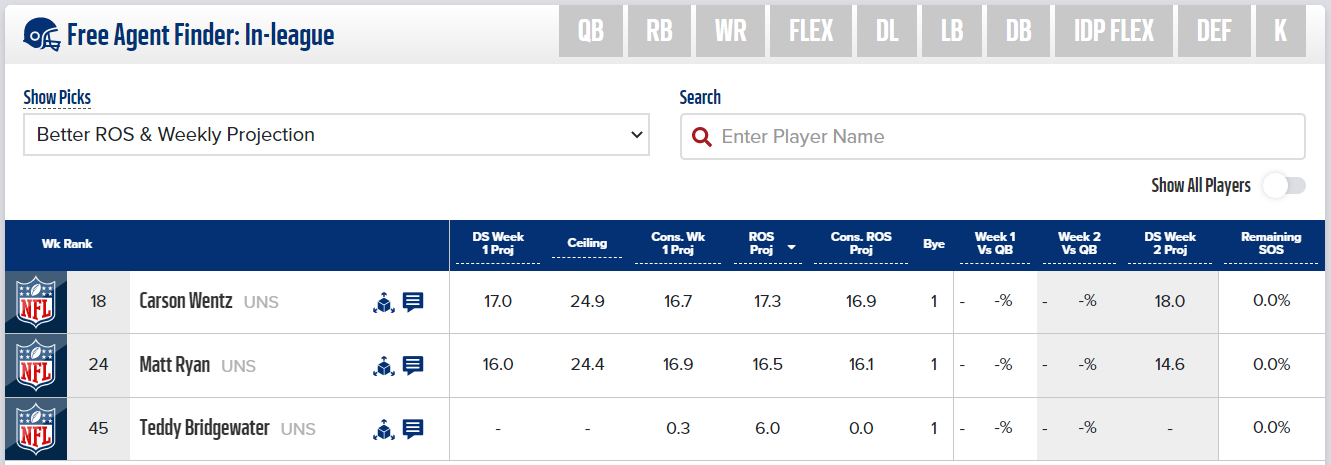1331x465 pixels.
Task: Open the cube icon for Teddy Bridgewater
Action: tap(383, 429)
